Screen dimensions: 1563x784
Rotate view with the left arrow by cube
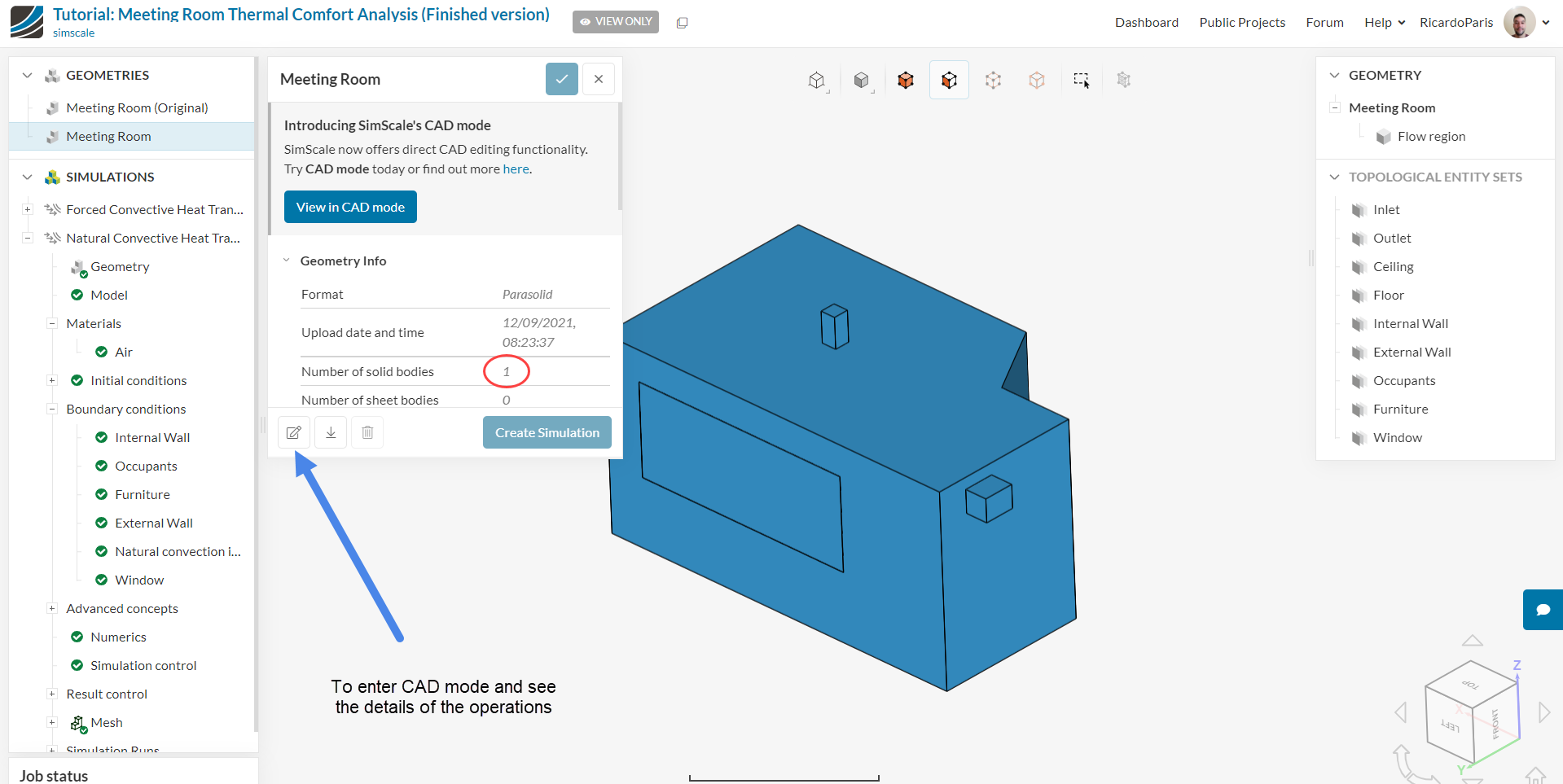(x=1401, y=712)
